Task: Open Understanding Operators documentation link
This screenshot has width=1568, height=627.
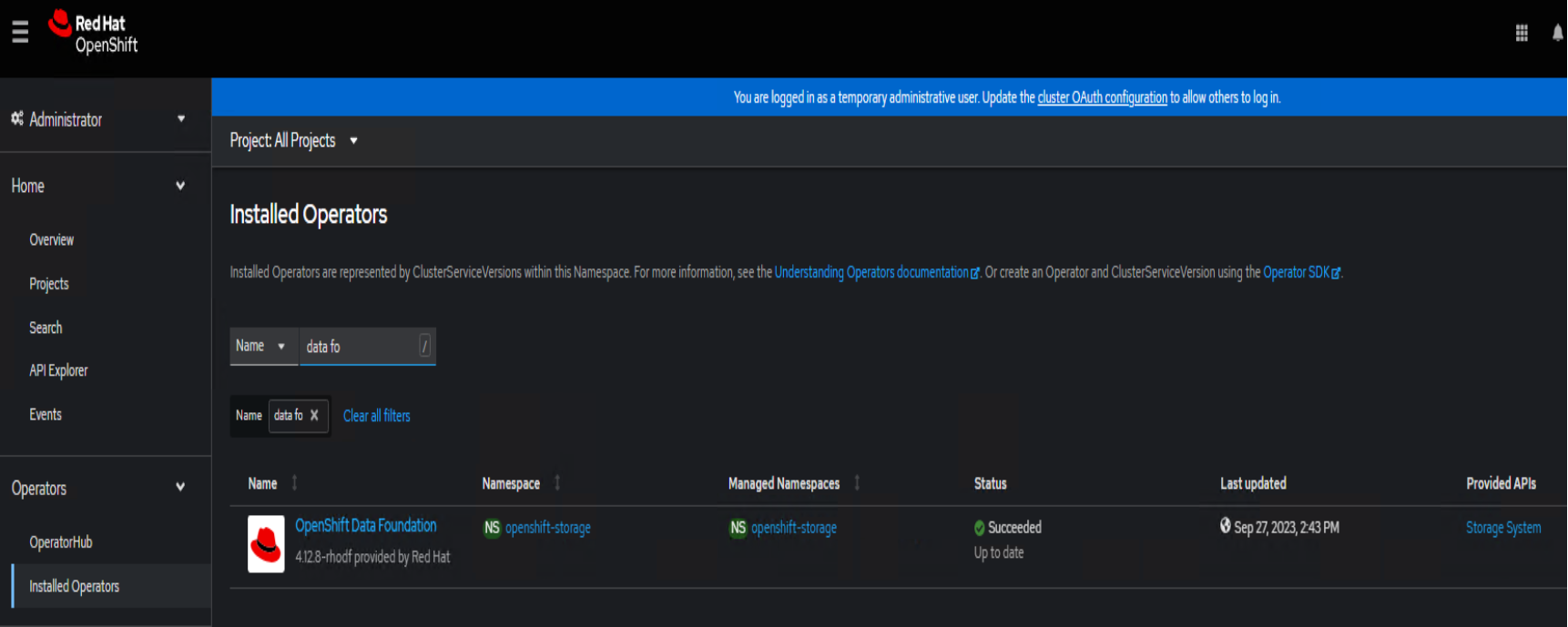Action: 877,272
